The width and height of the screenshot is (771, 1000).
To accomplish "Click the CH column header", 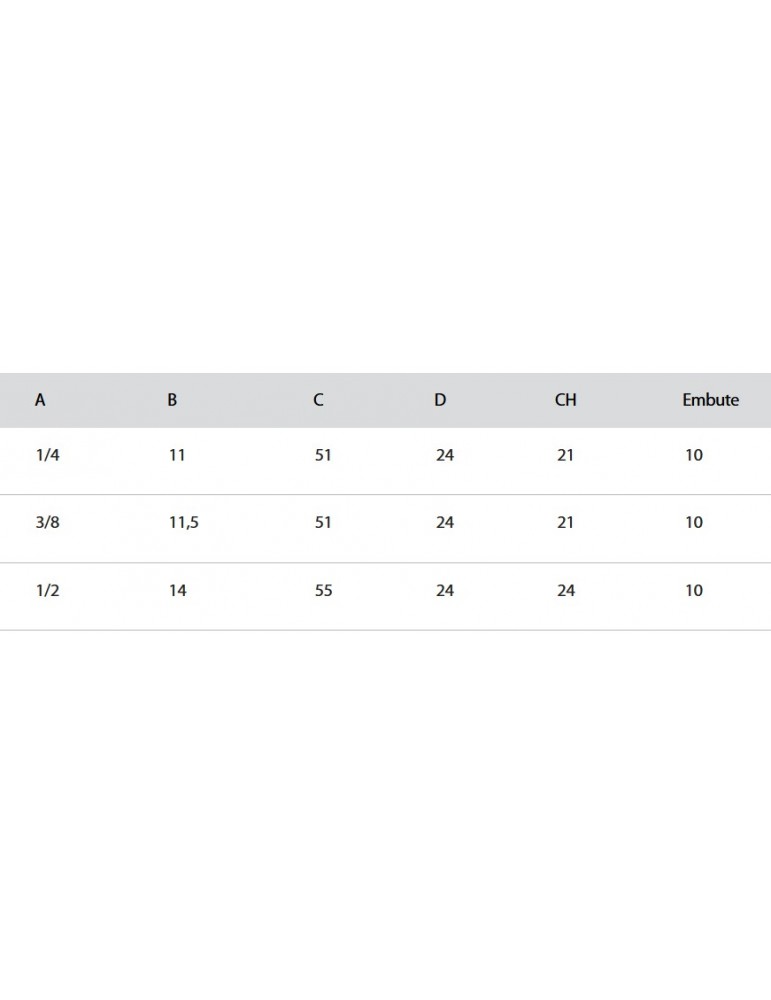I will (565, 400).
